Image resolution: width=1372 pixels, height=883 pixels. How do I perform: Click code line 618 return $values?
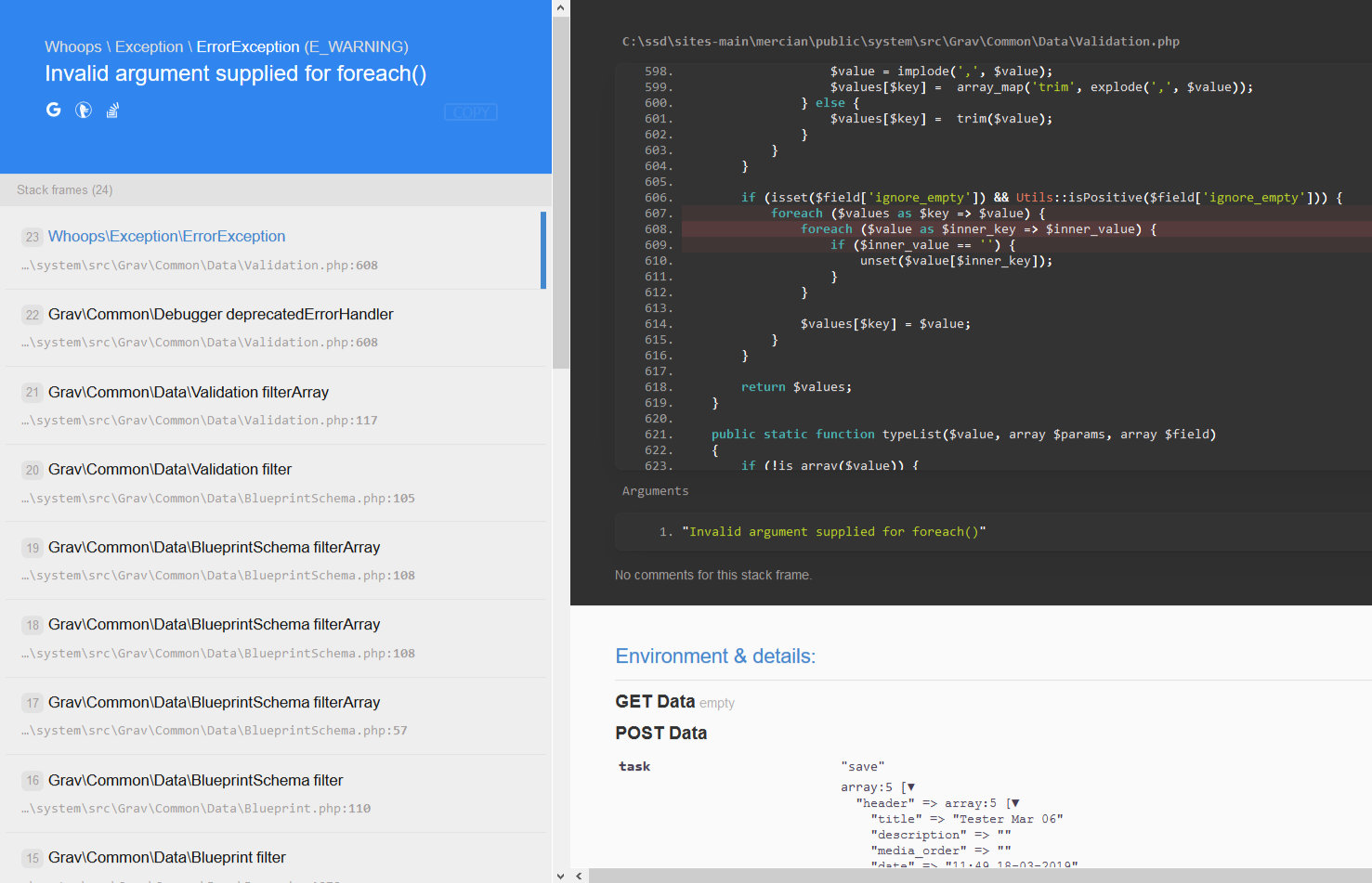tap(796, 387)
